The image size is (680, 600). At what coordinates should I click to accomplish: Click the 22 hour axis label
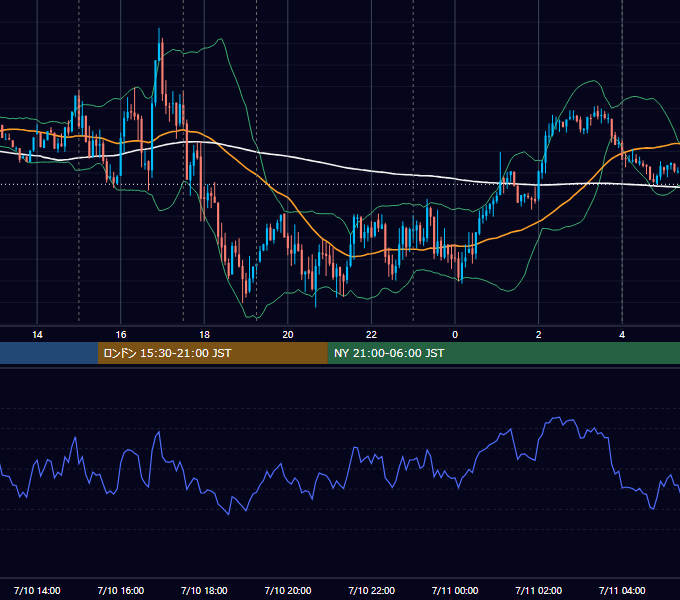pyautogui.click(x=371, y=335)
